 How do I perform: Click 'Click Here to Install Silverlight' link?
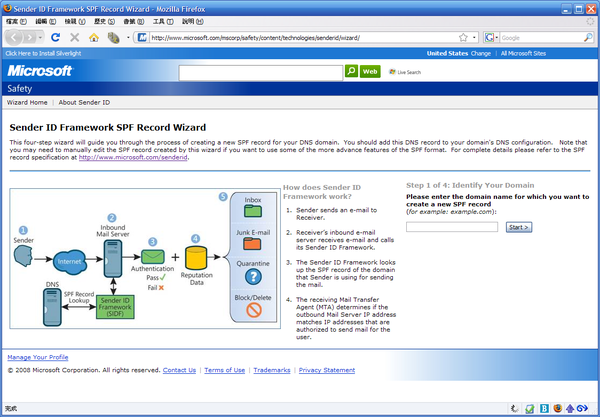point(43,54)
